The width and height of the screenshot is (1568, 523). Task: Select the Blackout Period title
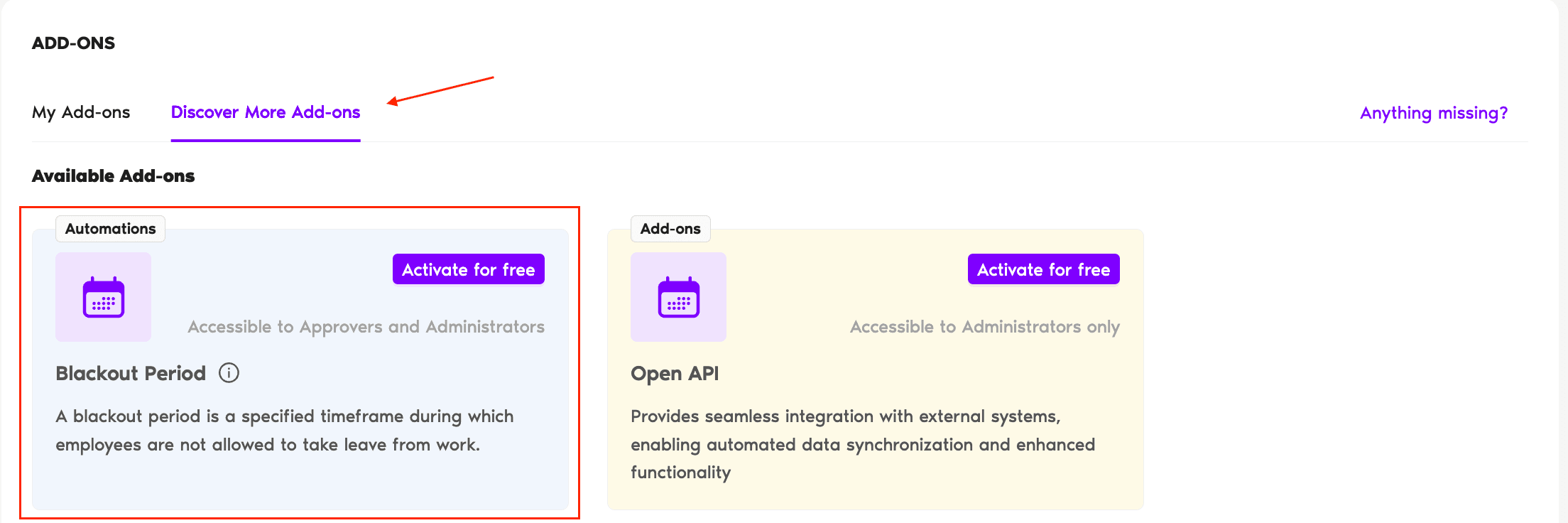coord(131,373)
